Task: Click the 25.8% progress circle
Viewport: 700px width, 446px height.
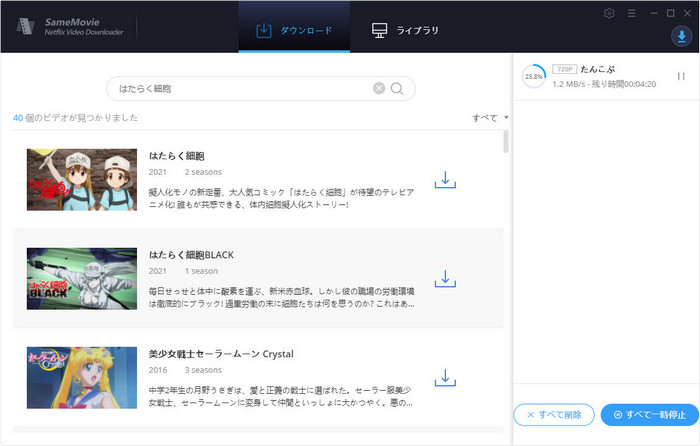Action: [534, 76]
